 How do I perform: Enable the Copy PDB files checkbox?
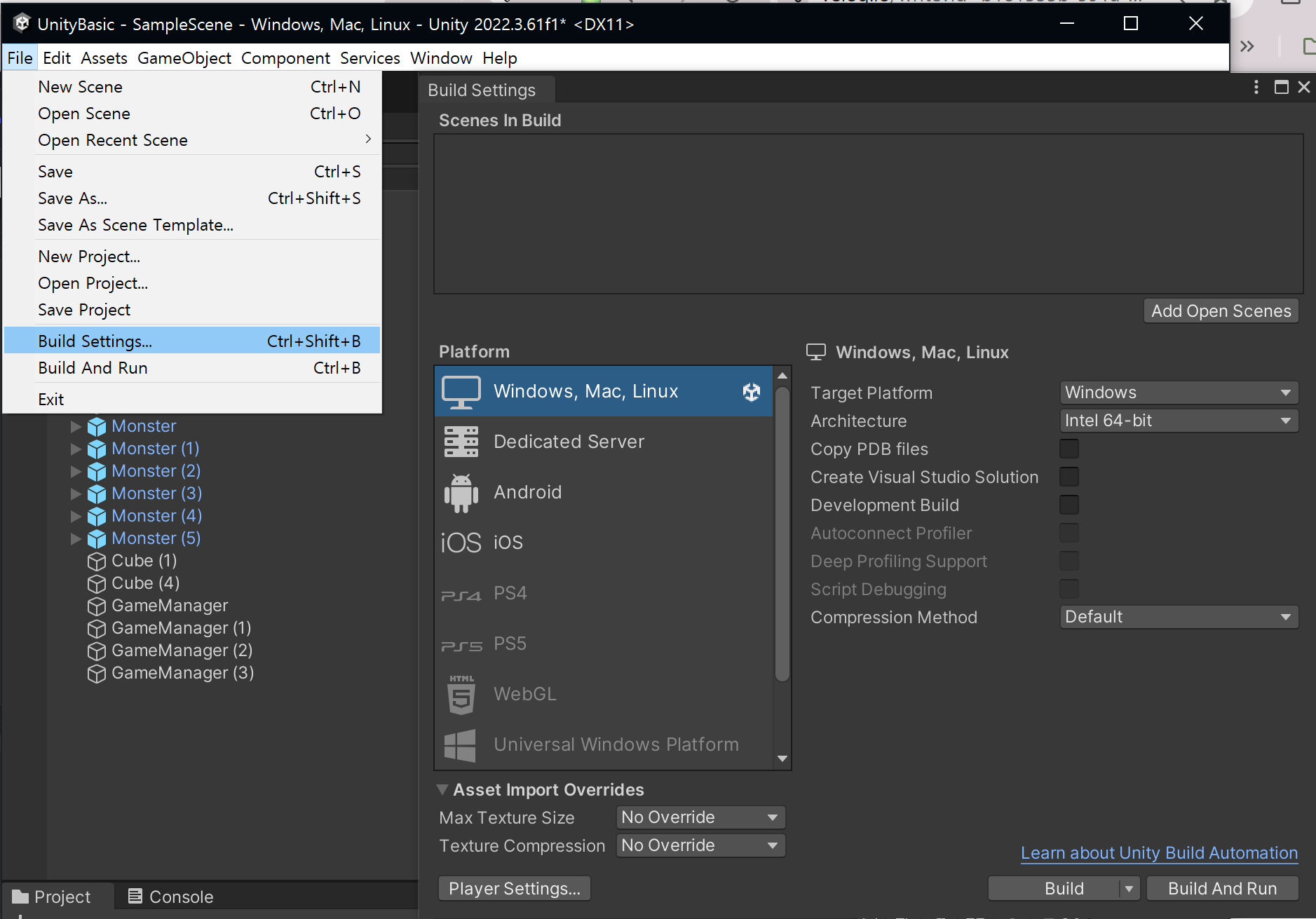(1069, 449)
